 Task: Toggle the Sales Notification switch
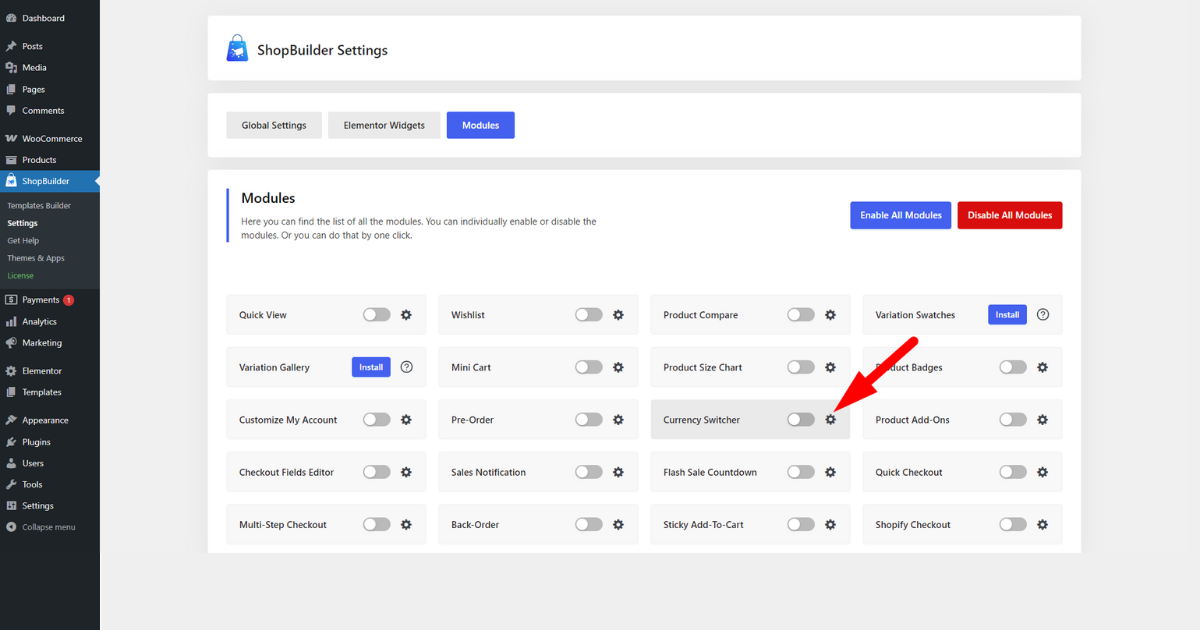coord(589,472)
